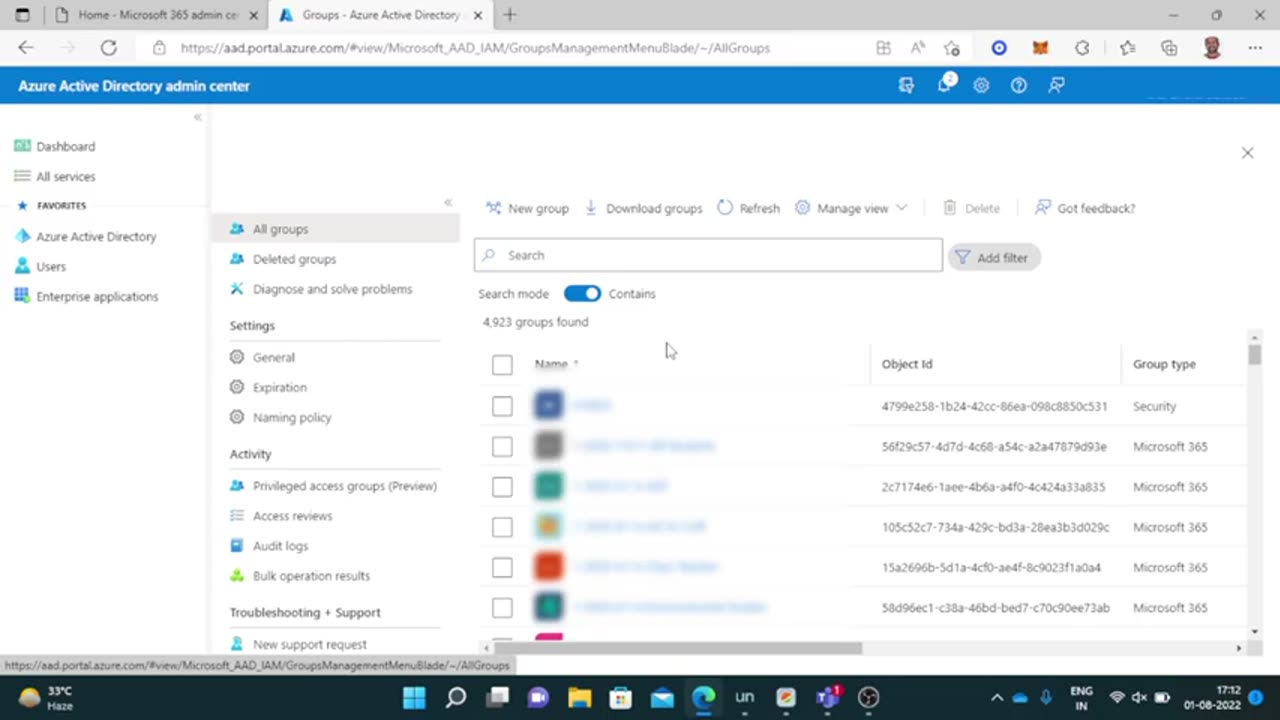Open Microsoft Teams from taskbar
The height and width of the screenshot is (720, 1280).
827,697
